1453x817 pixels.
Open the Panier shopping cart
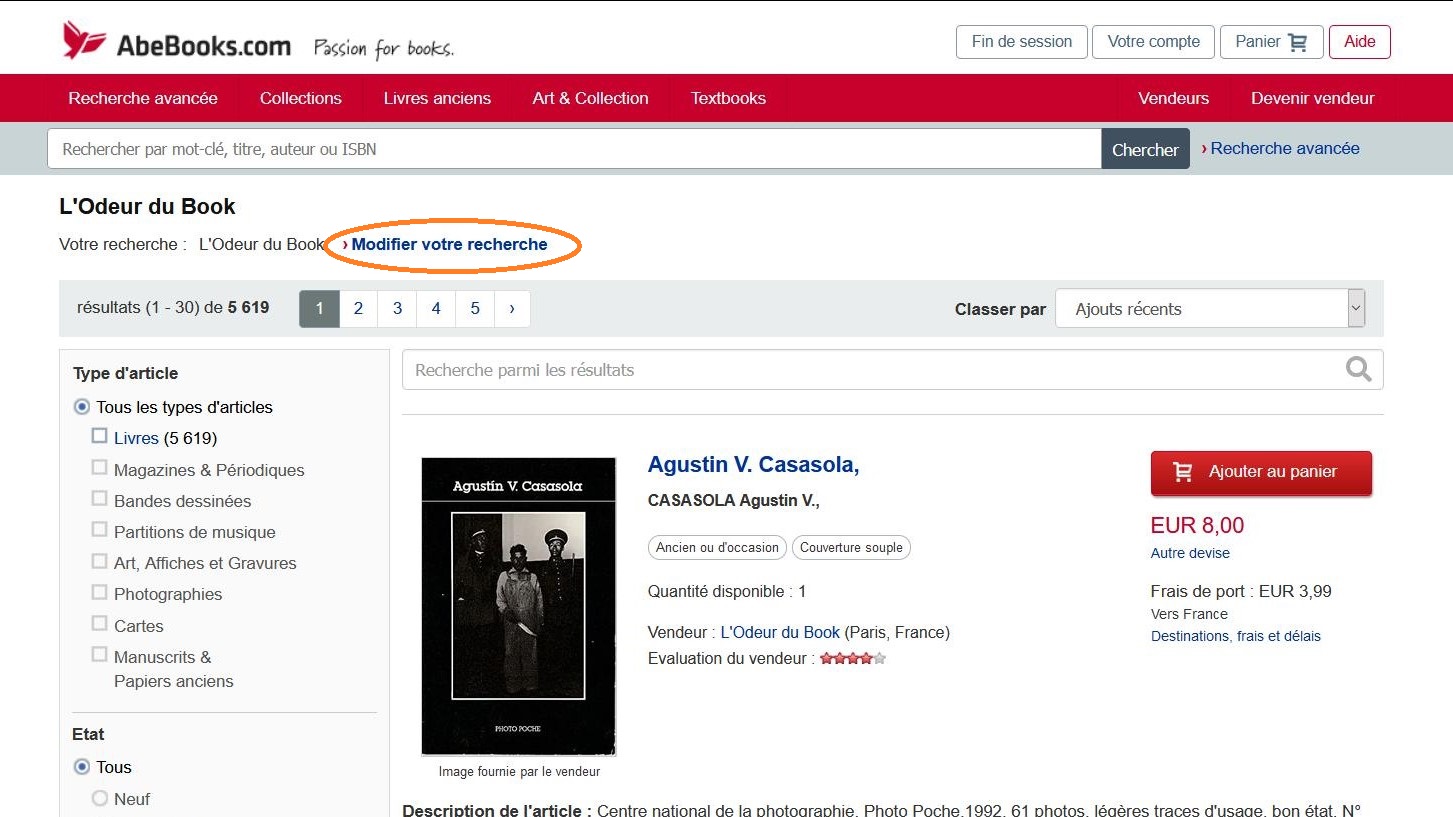coord(1271,42)
